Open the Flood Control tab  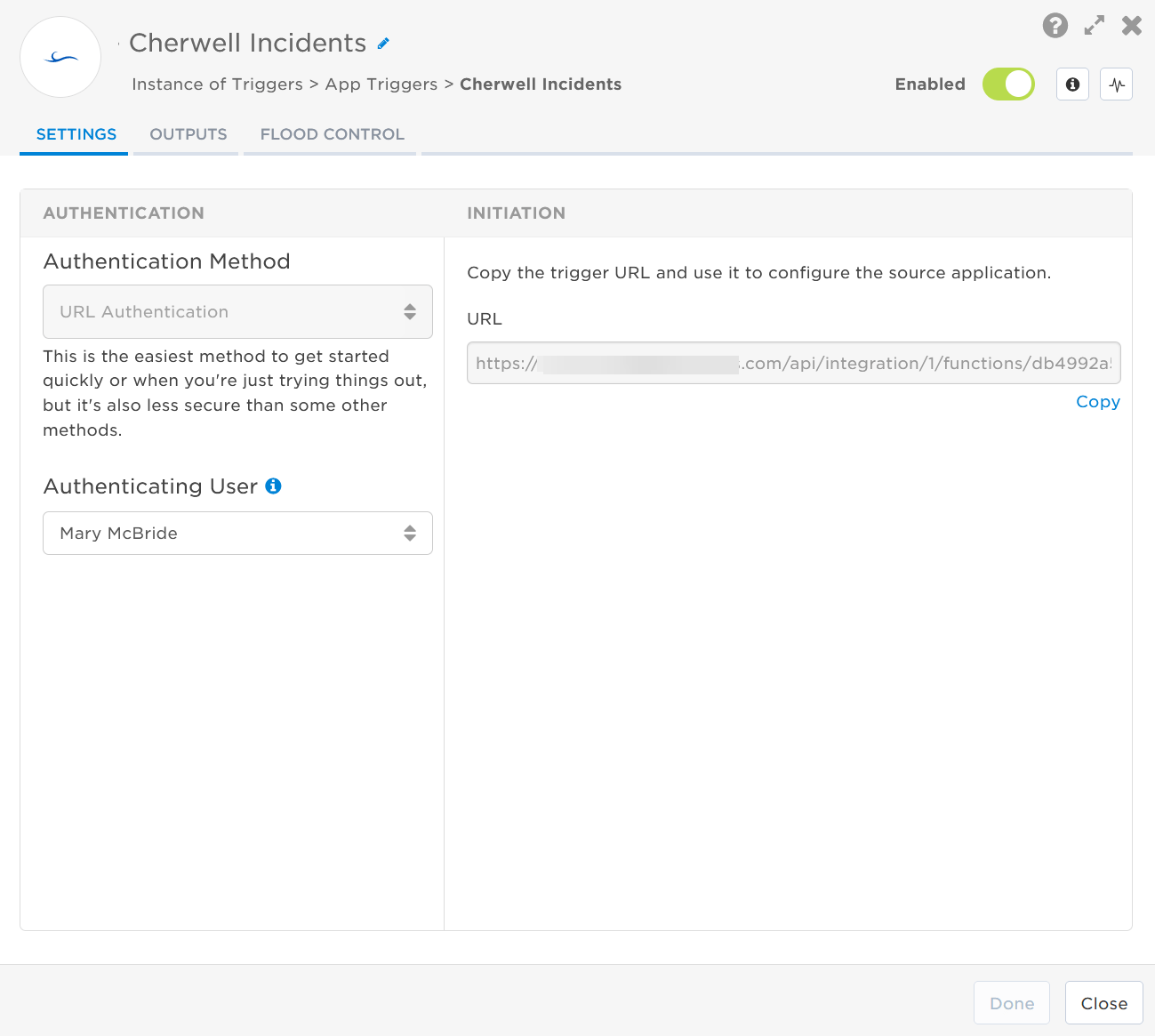332,134
